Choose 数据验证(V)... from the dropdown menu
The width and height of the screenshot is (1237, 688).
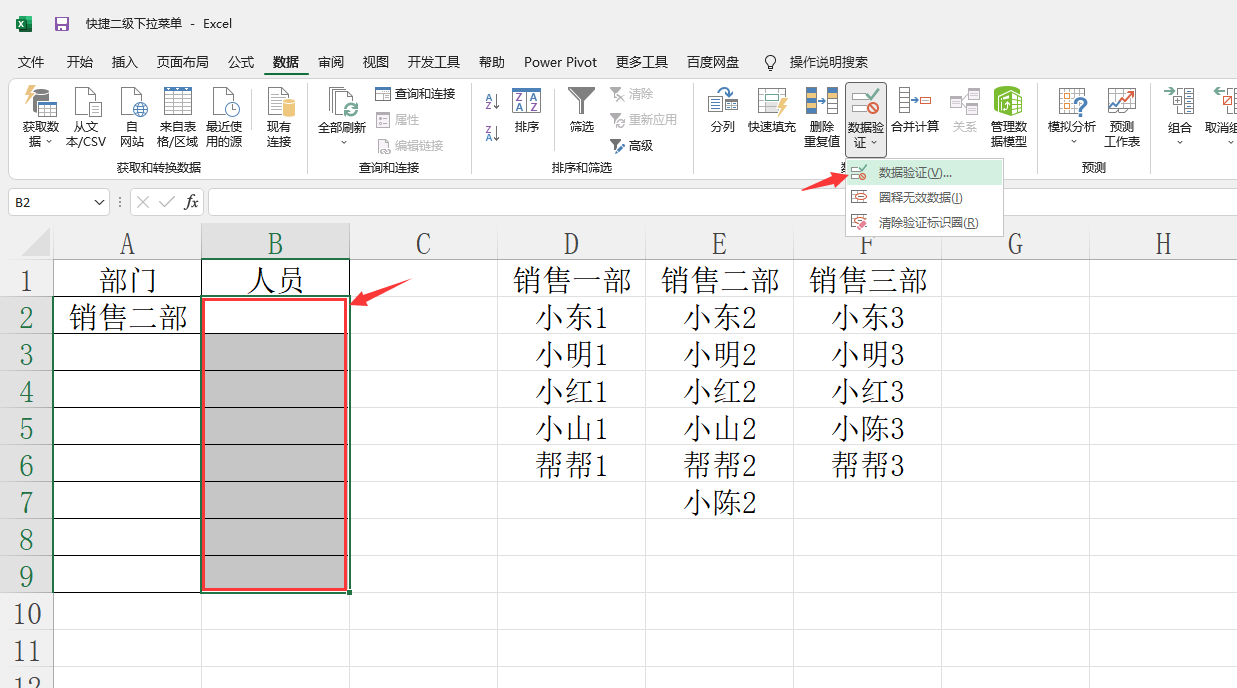[924, 173]
